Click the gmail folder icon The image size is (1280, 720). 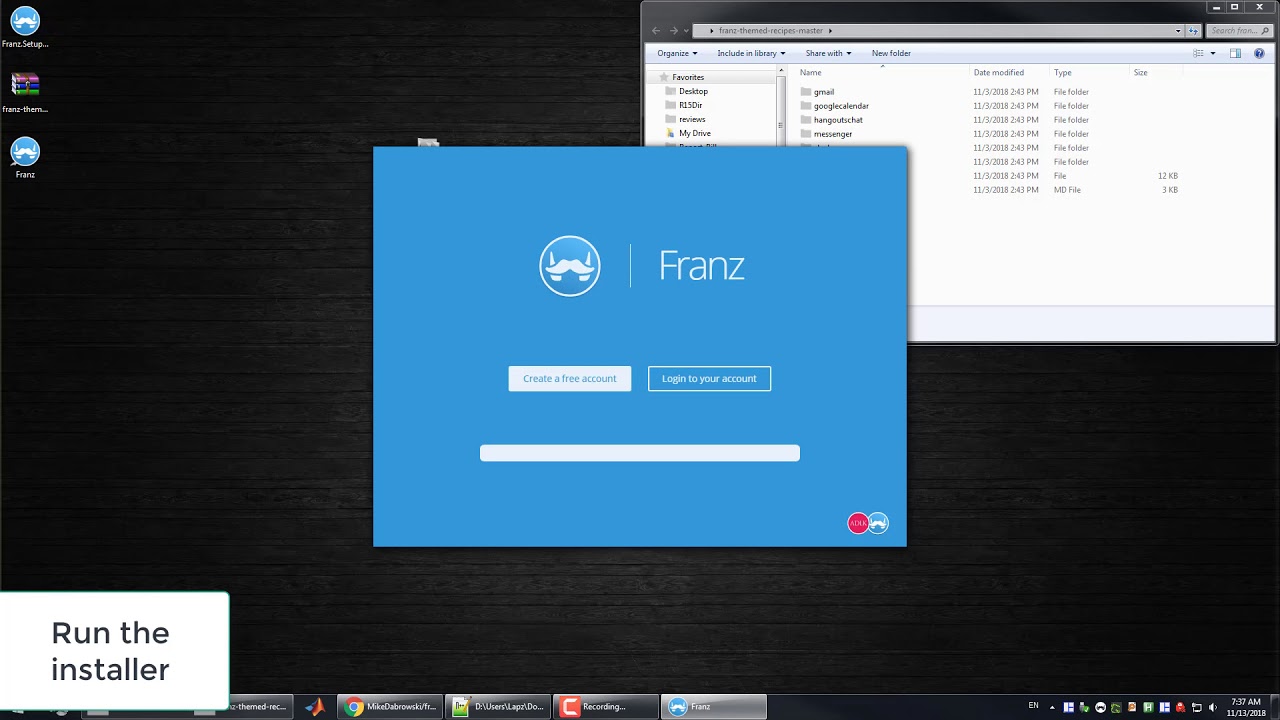(x=805, y=92)
